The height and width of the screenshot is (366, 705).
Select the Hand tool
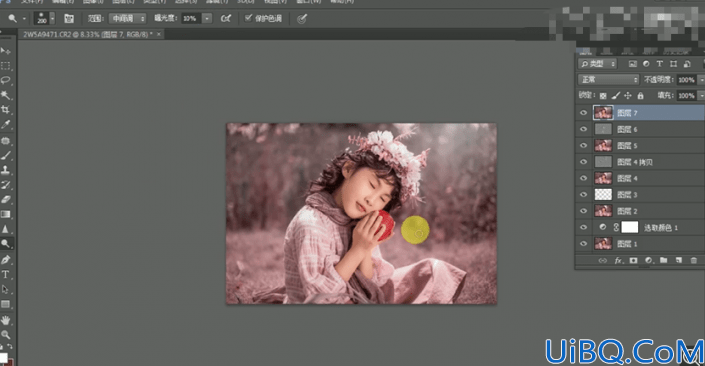pyautogui.click(x=5, y=320)
